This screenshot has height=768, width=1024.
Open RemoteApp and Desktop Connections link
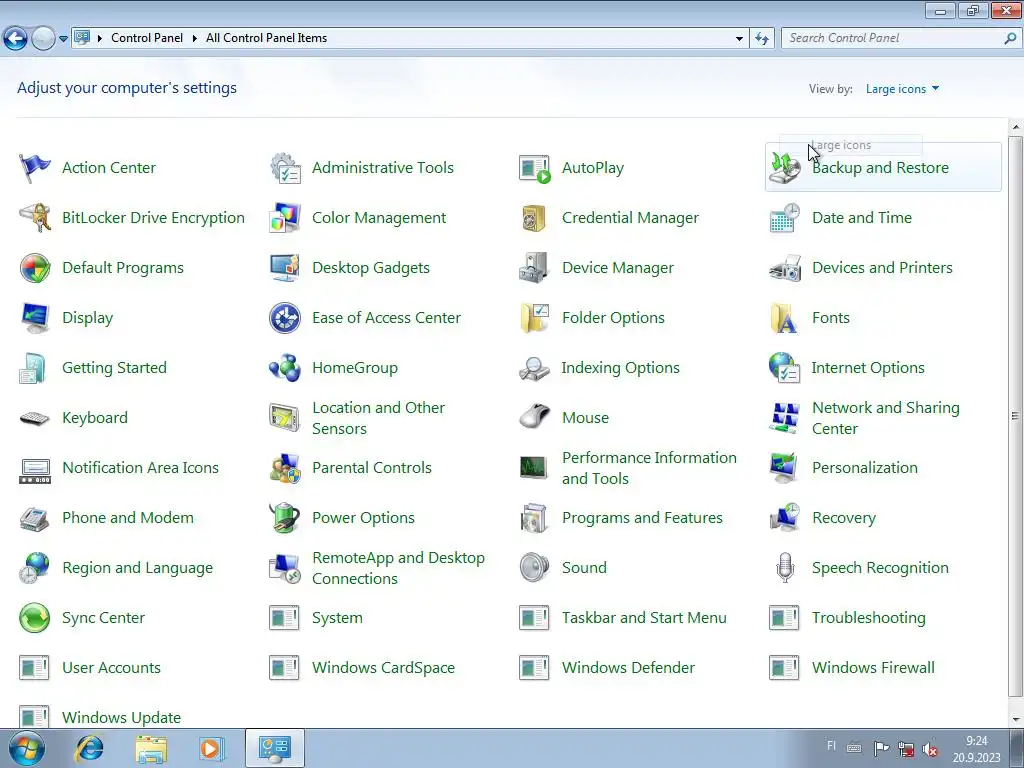pyautogui.click(x=398, y=568)
